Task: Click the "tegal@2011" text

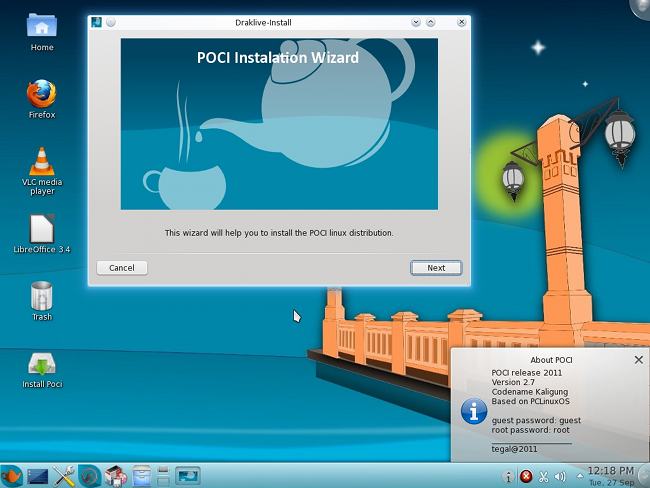Action: [x=514, y=449]
